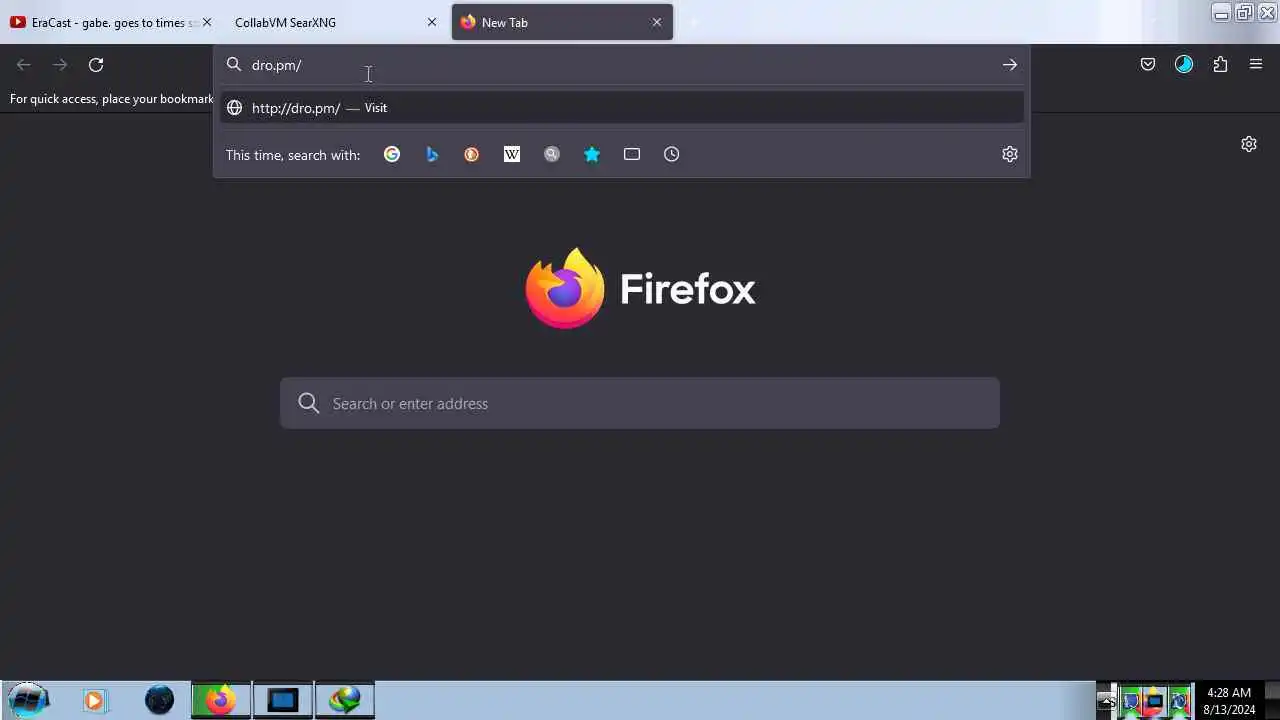Search history via the clock icon
1280x720 pixels.
(672, 154)
